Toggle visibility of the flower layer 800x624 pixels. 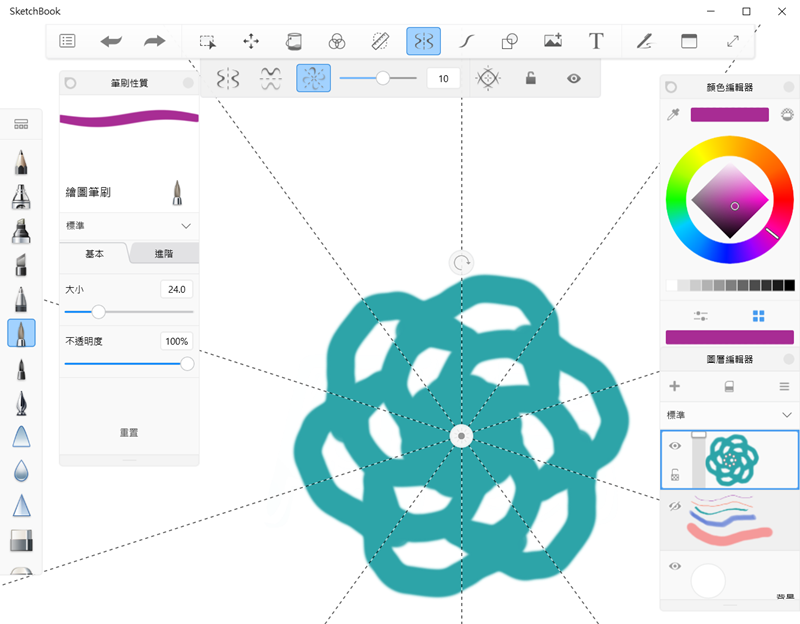675,446
